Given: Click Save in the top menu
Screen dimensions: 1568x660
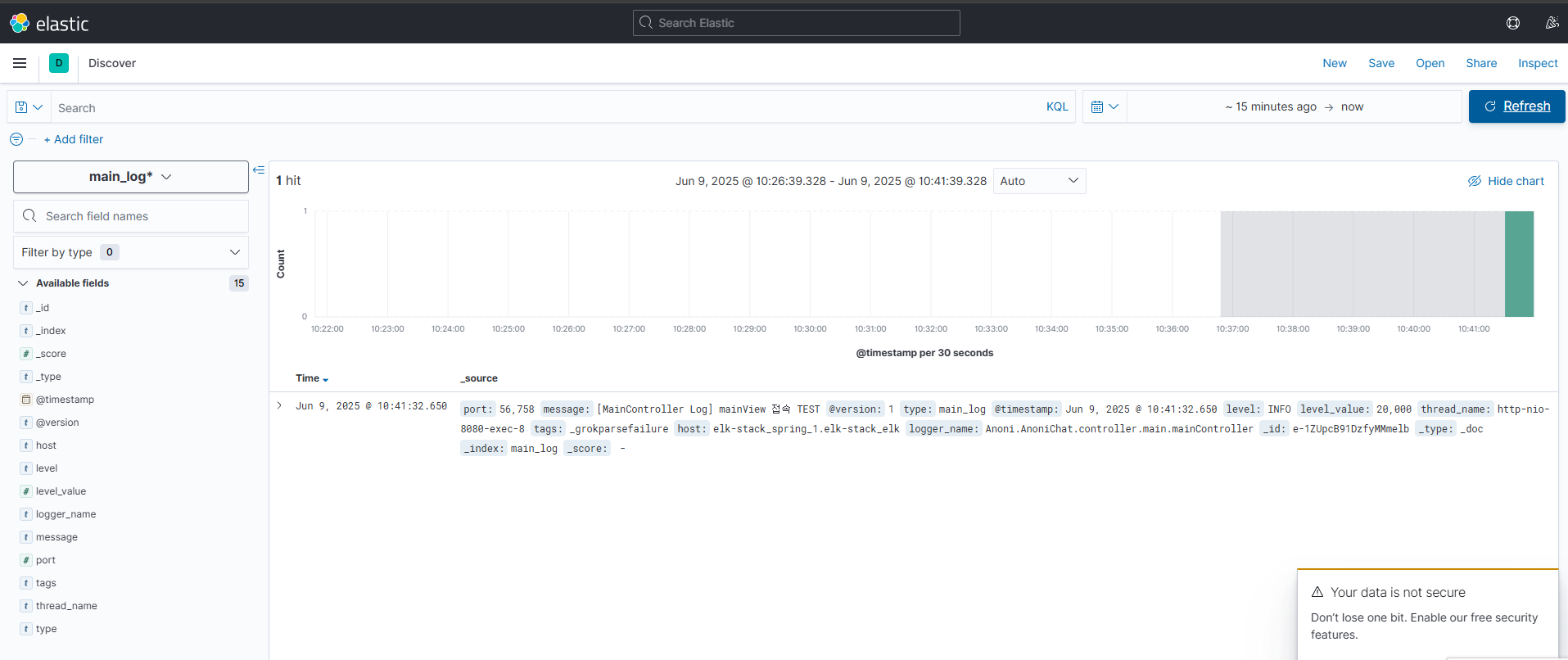Looking at the screenshot, I should click(x=1381, y=63).
